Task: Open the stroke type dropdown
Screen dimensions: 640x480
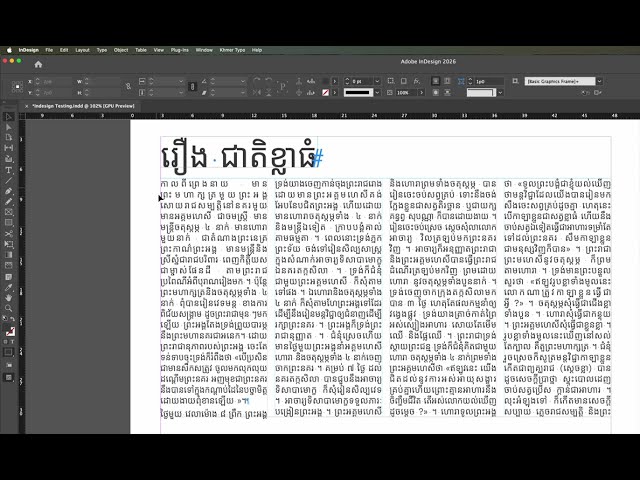Action: coord(377,93)
